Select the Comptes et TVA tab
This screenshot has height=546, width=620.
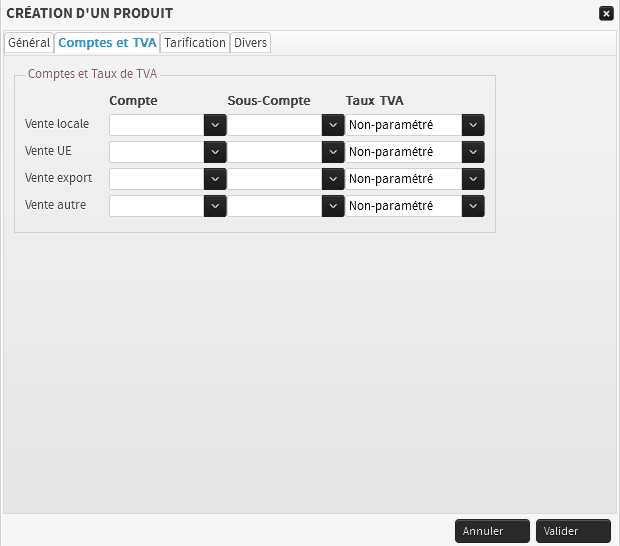tap(107, 43)
